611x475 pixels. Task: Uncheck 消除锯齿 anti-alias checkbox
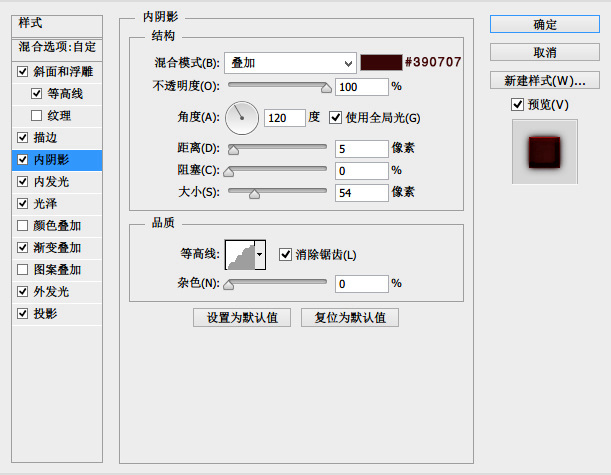click(285, 255)
